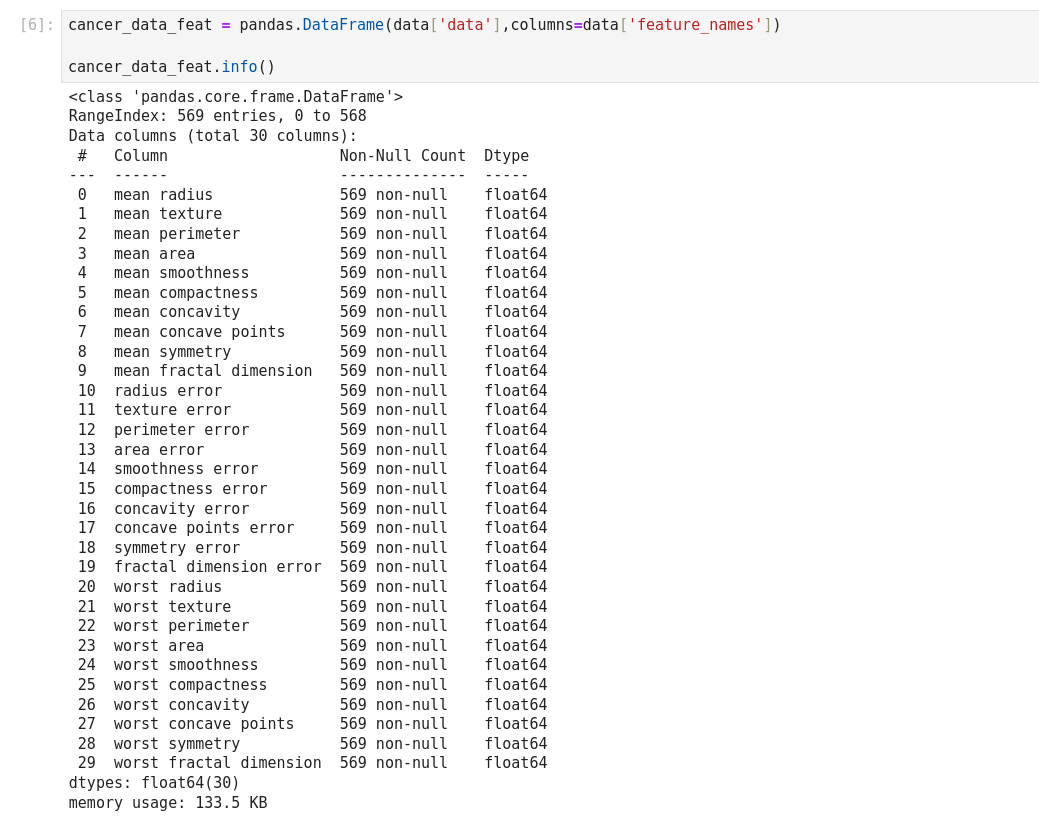Click the 'mean concave points' column name
The width and height of the screenshot is (1039, 817).
[199, 332]
